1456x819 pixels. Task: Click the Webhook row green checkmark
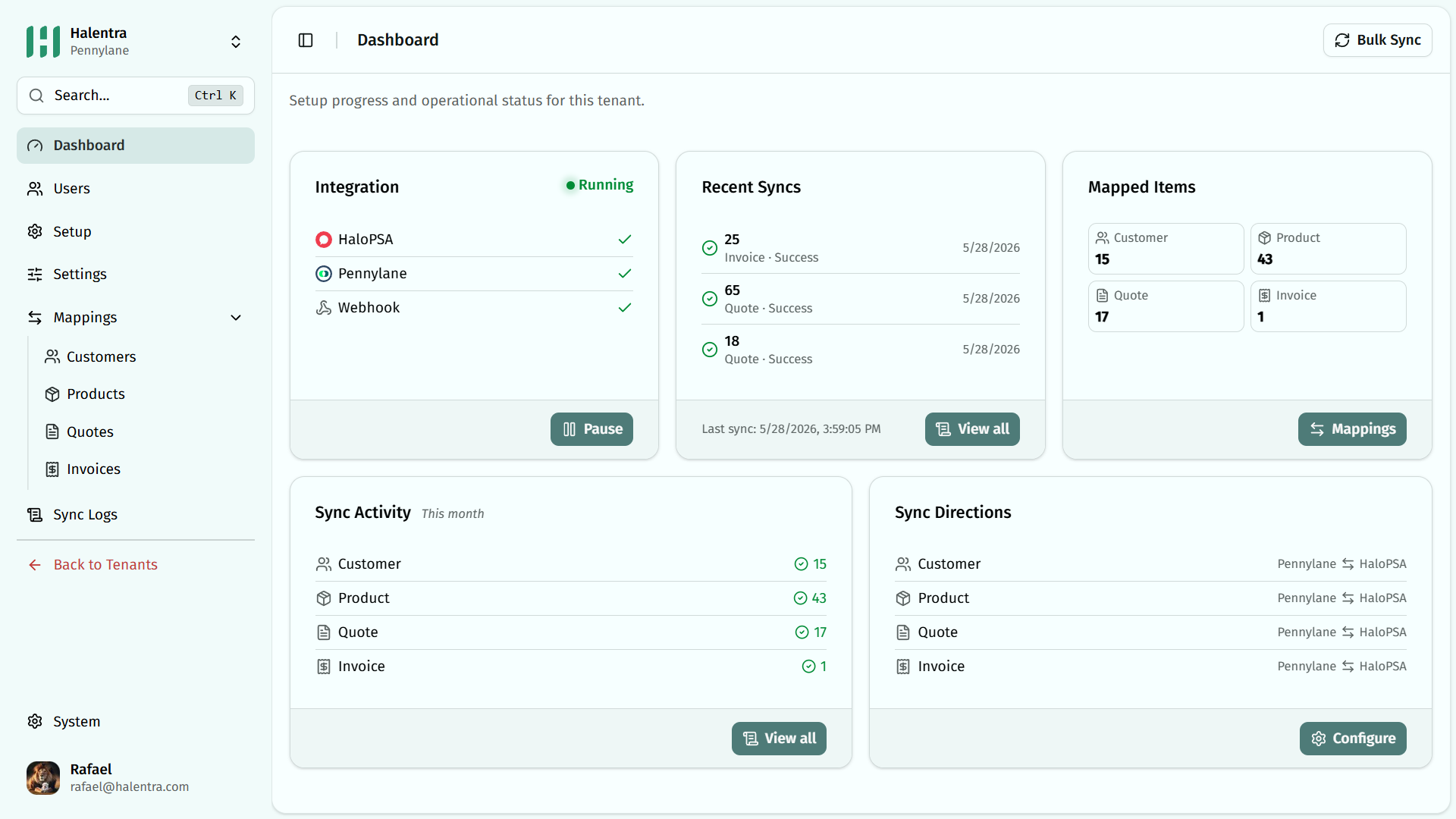point(625,308)
